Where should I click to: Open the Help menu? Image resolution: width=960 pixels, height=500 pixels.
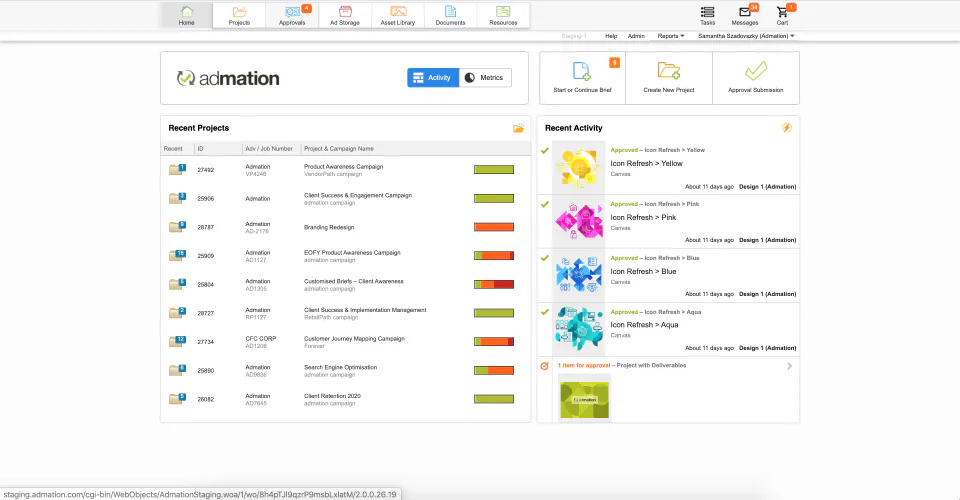pyautogui.click(x=611, y=36)
